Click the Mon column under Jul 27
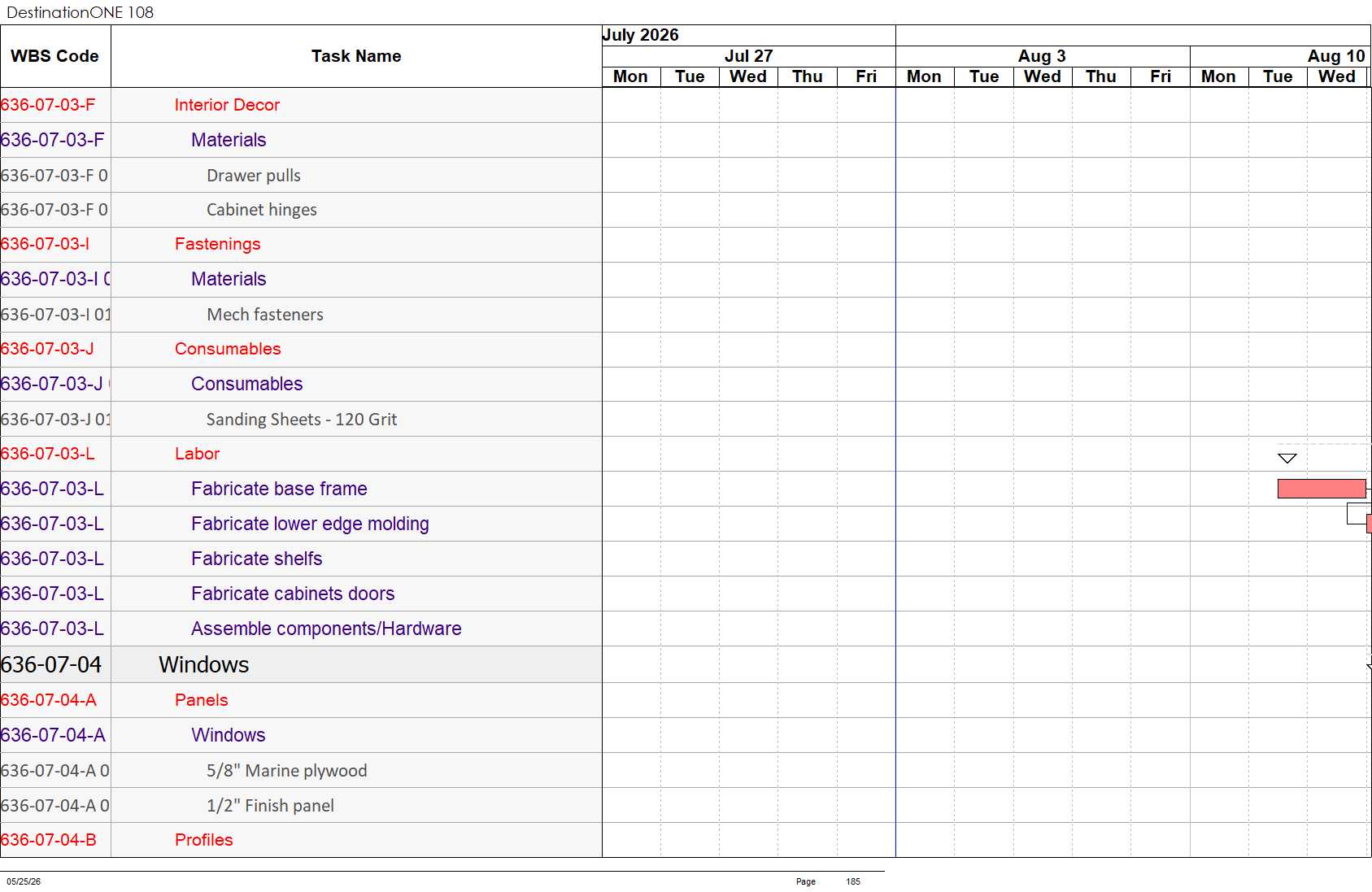This screenshot has height=892, width=1372. 631,76
